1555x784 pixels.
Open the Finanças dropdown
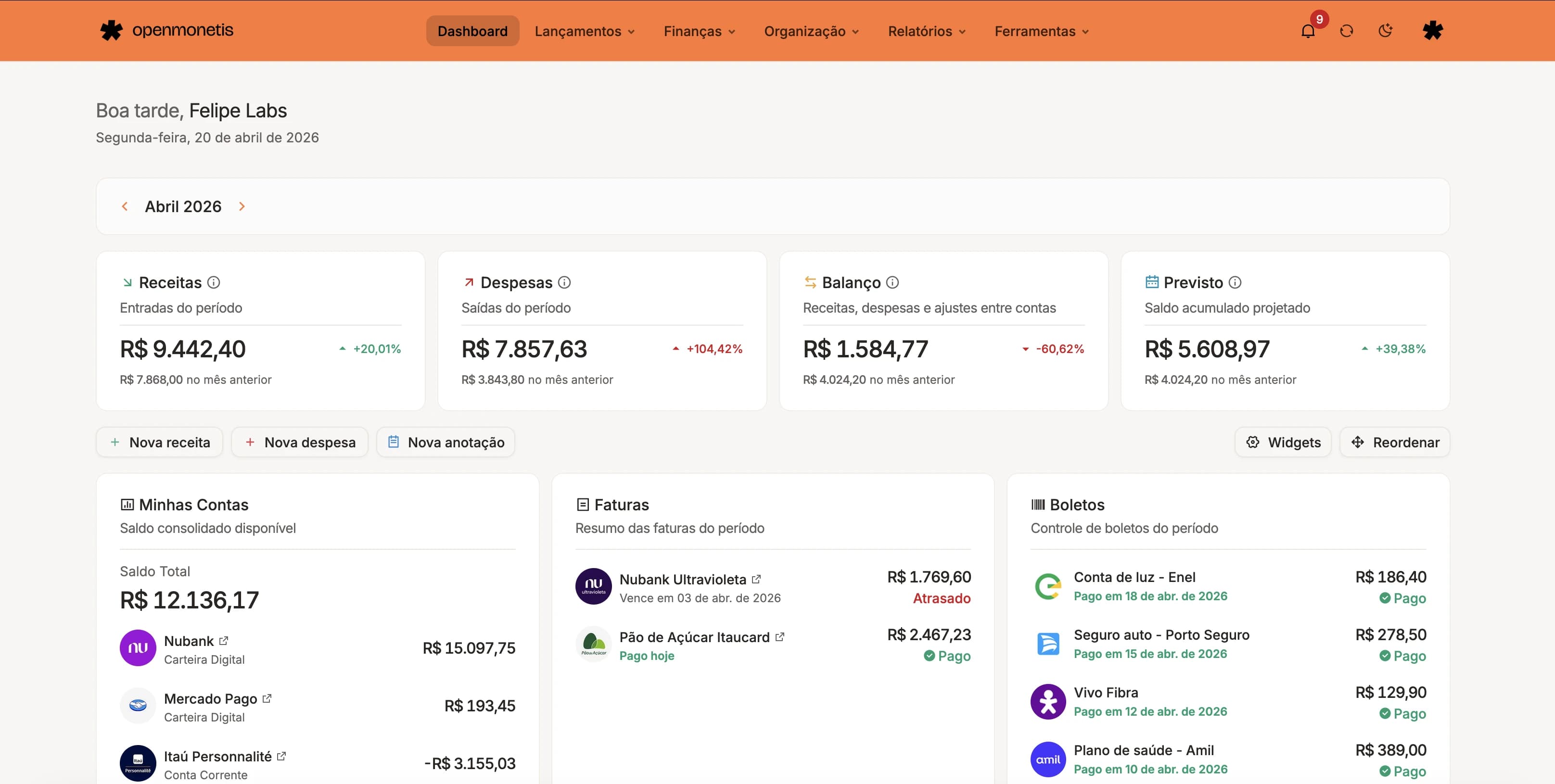click(699, 31)
